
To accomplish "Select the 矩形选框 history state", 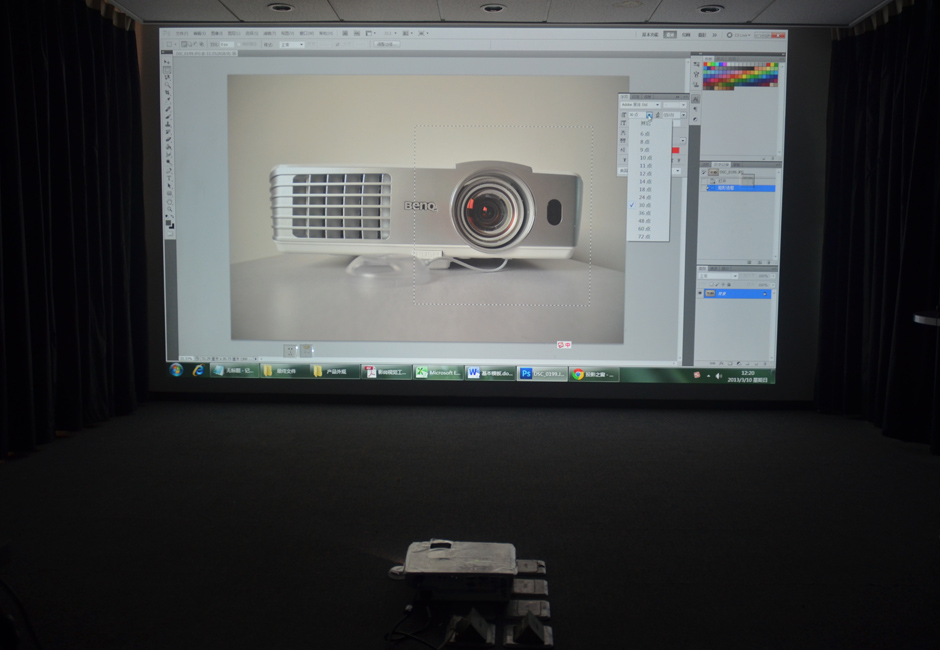I will [741, 188].
